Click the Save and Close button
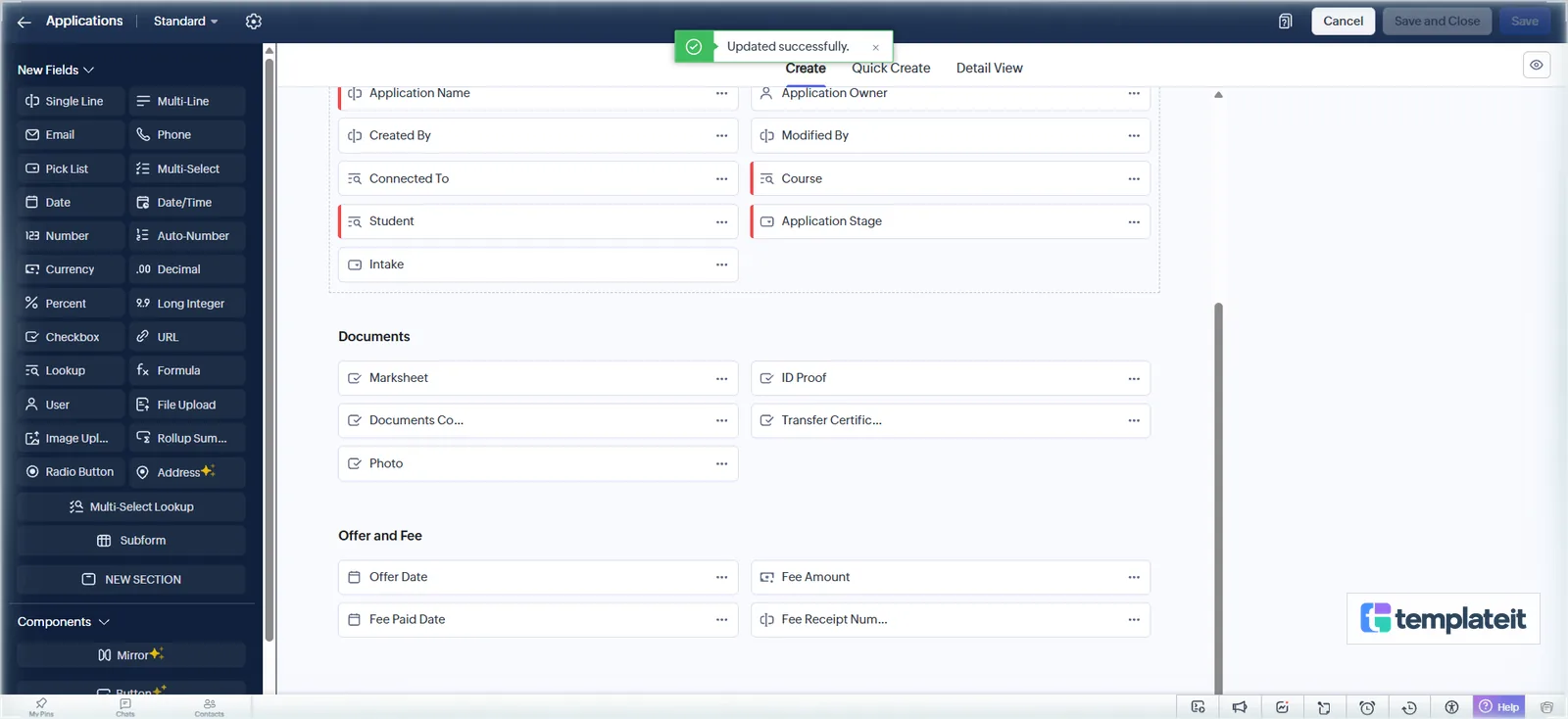Image resolution: width=1568 pixels, height=719 pixels. pos(1437,22)
